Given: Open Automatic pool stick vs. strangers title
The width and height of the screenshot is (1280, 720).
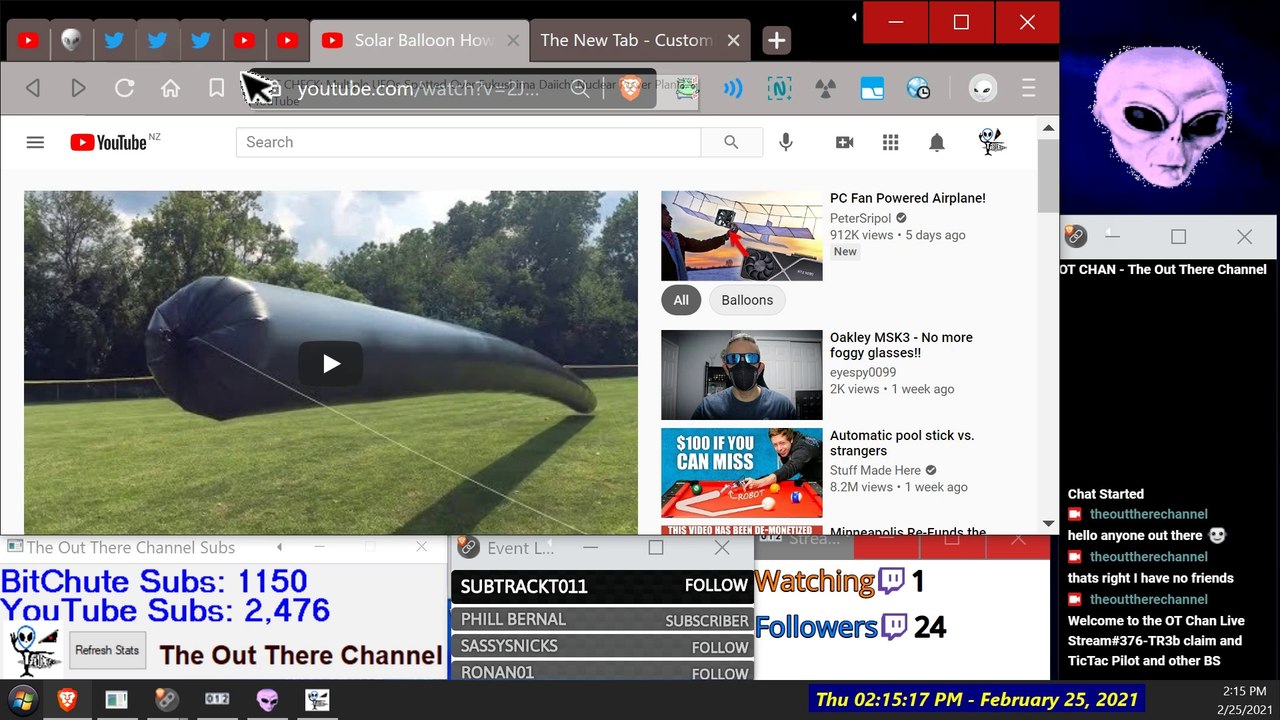Looking at the screenshot, I should (x=902, y=443).
